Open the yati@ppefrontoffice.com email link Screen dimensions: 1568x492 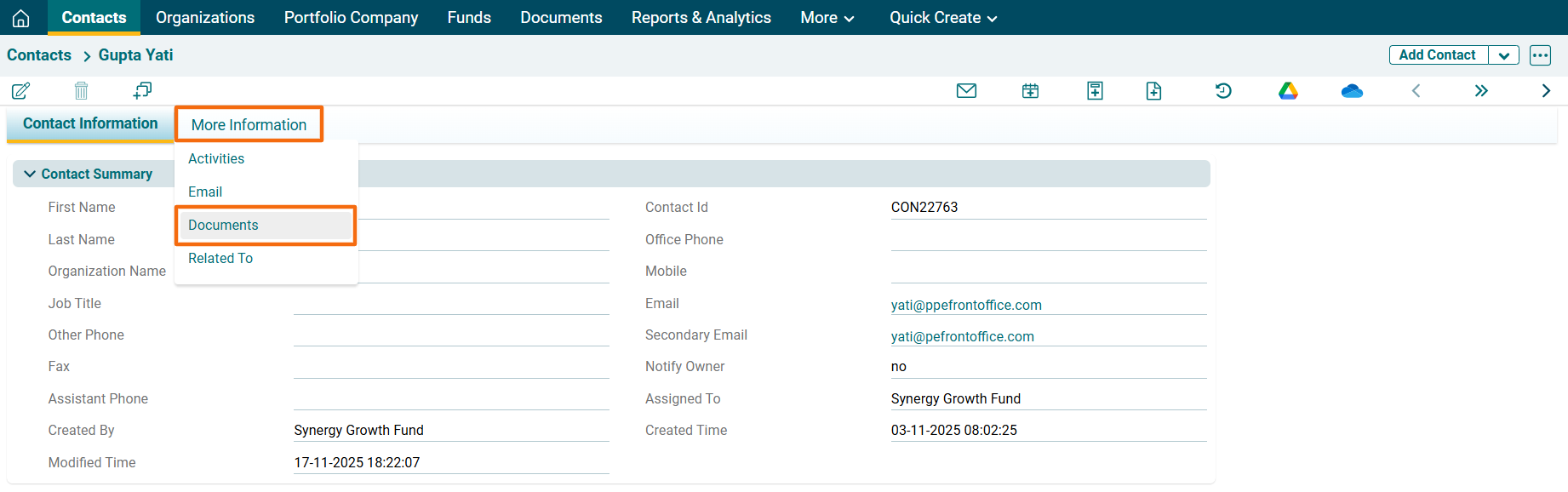point(966,305)
